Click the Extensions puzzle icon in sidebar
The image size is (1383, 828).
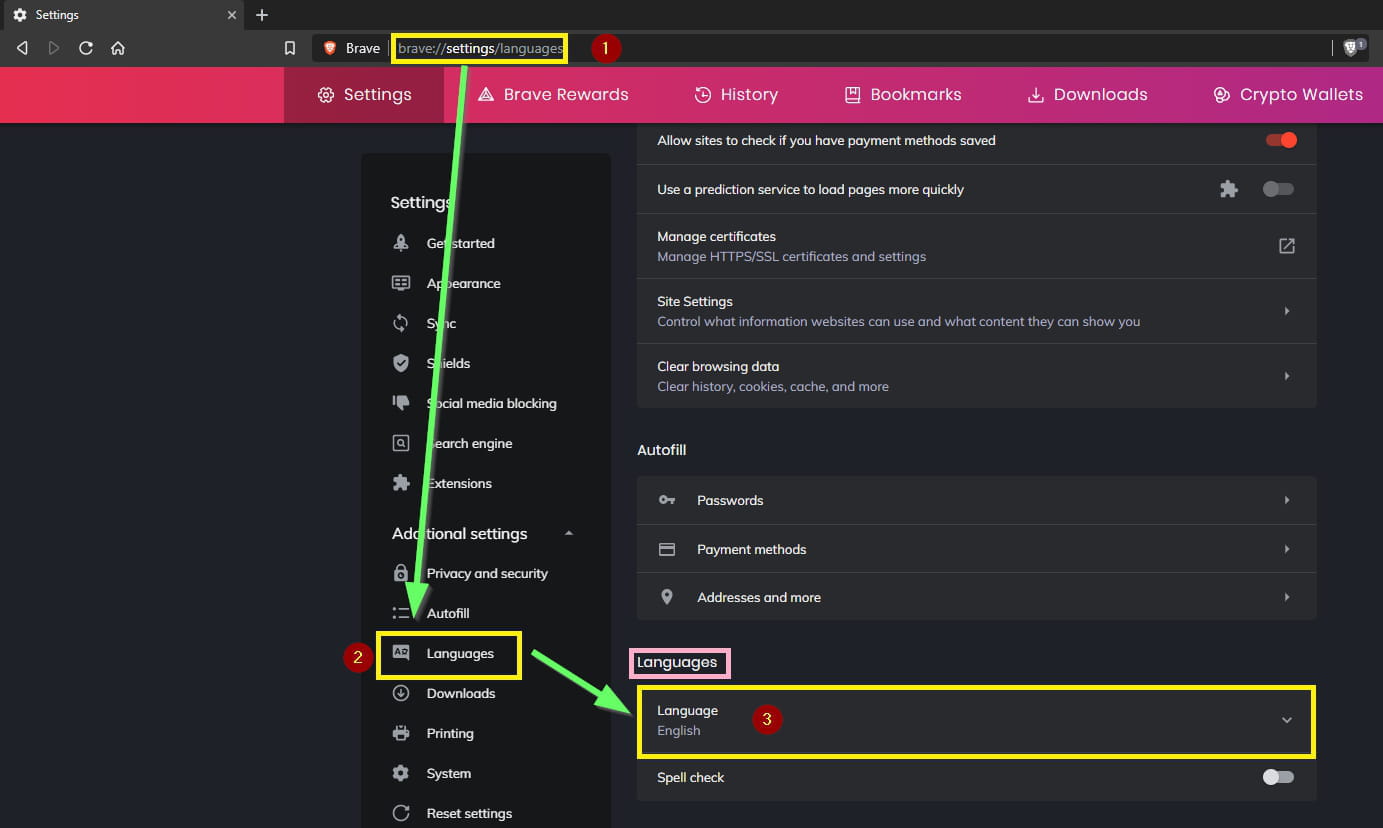[401, 483]
